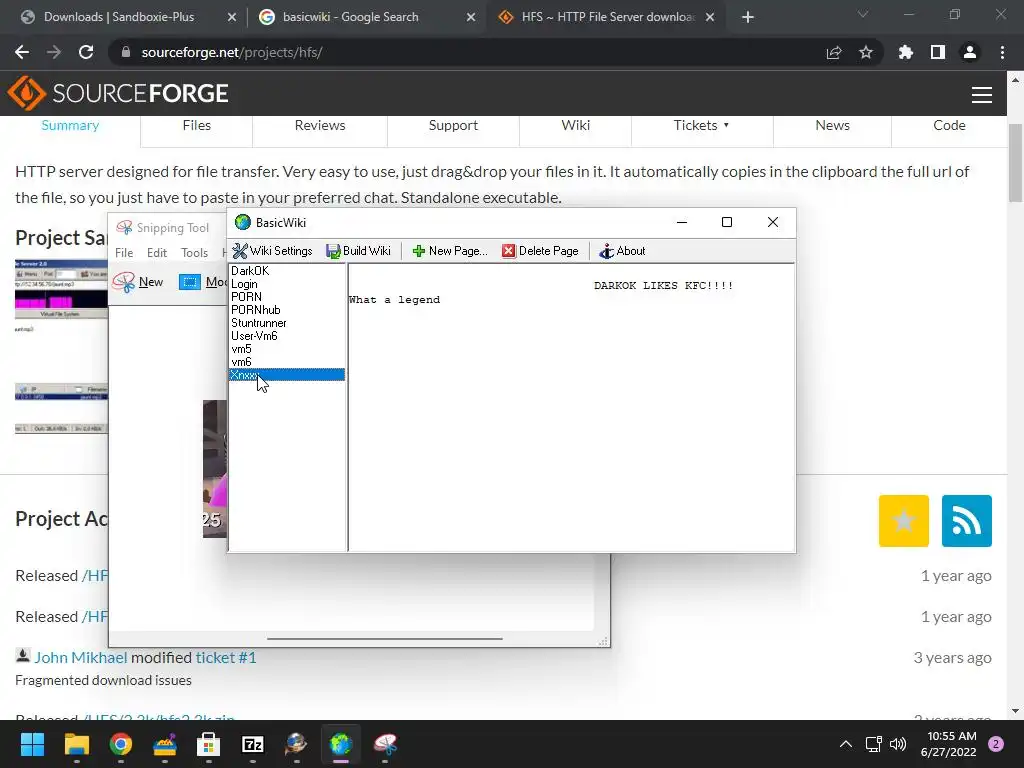Image resolution: width=1024 pixels, height=768 pixels.
Task: Show hidden system tray icons
Action: [846, 744]
